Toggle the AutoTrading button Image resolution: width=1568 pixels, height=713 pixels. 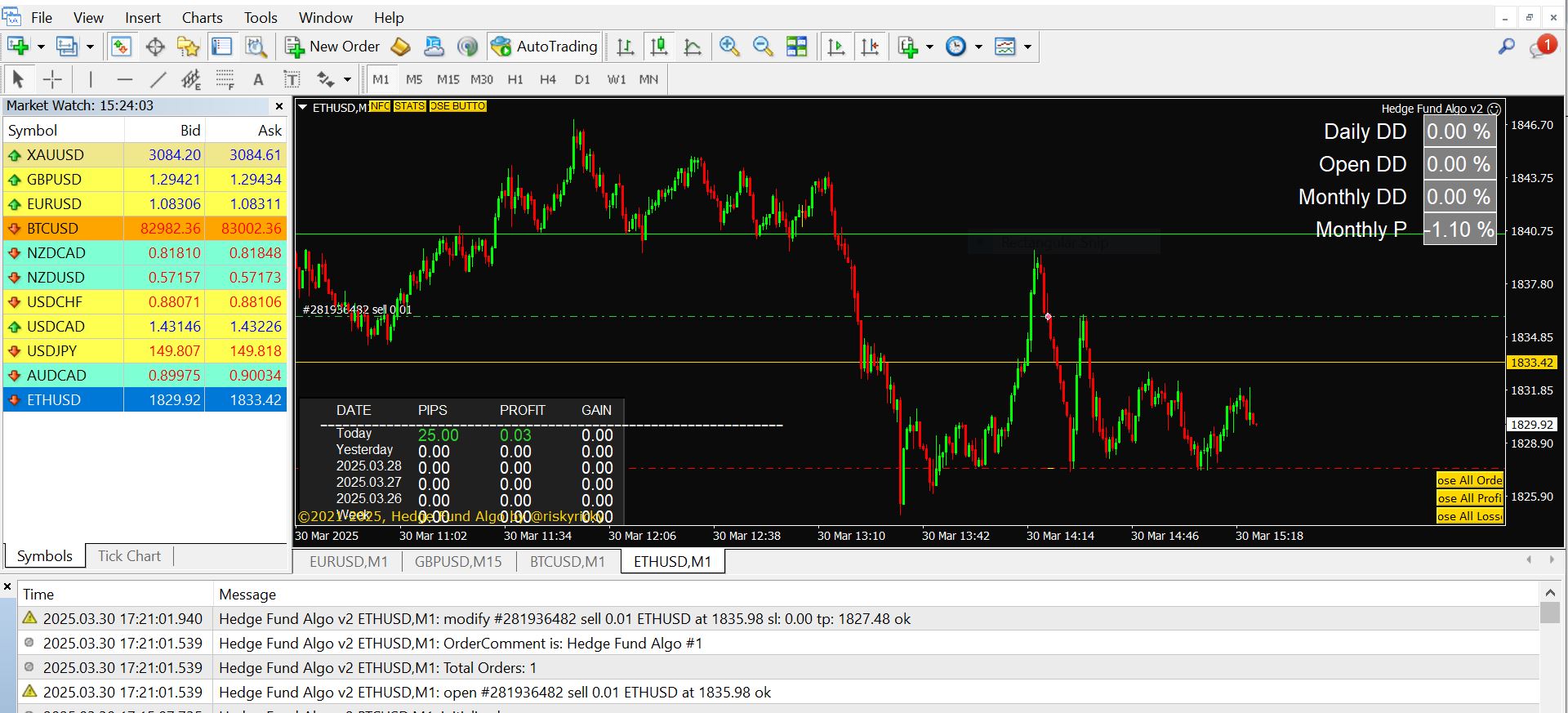(545, 47)
